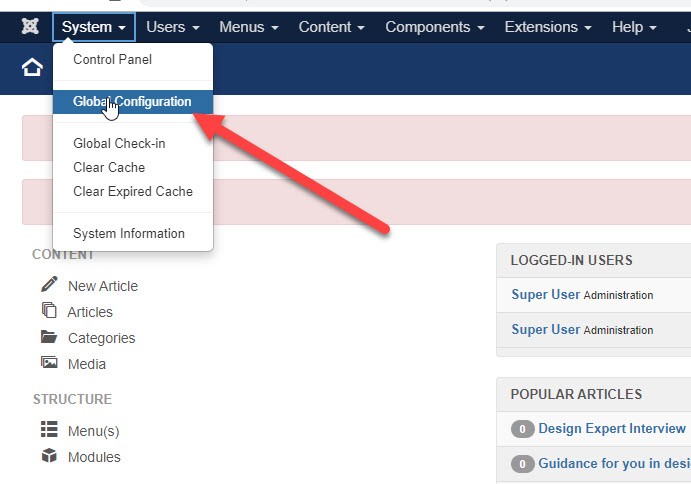
Task: Choose Global Configuration menu entry
Action: 133,101
